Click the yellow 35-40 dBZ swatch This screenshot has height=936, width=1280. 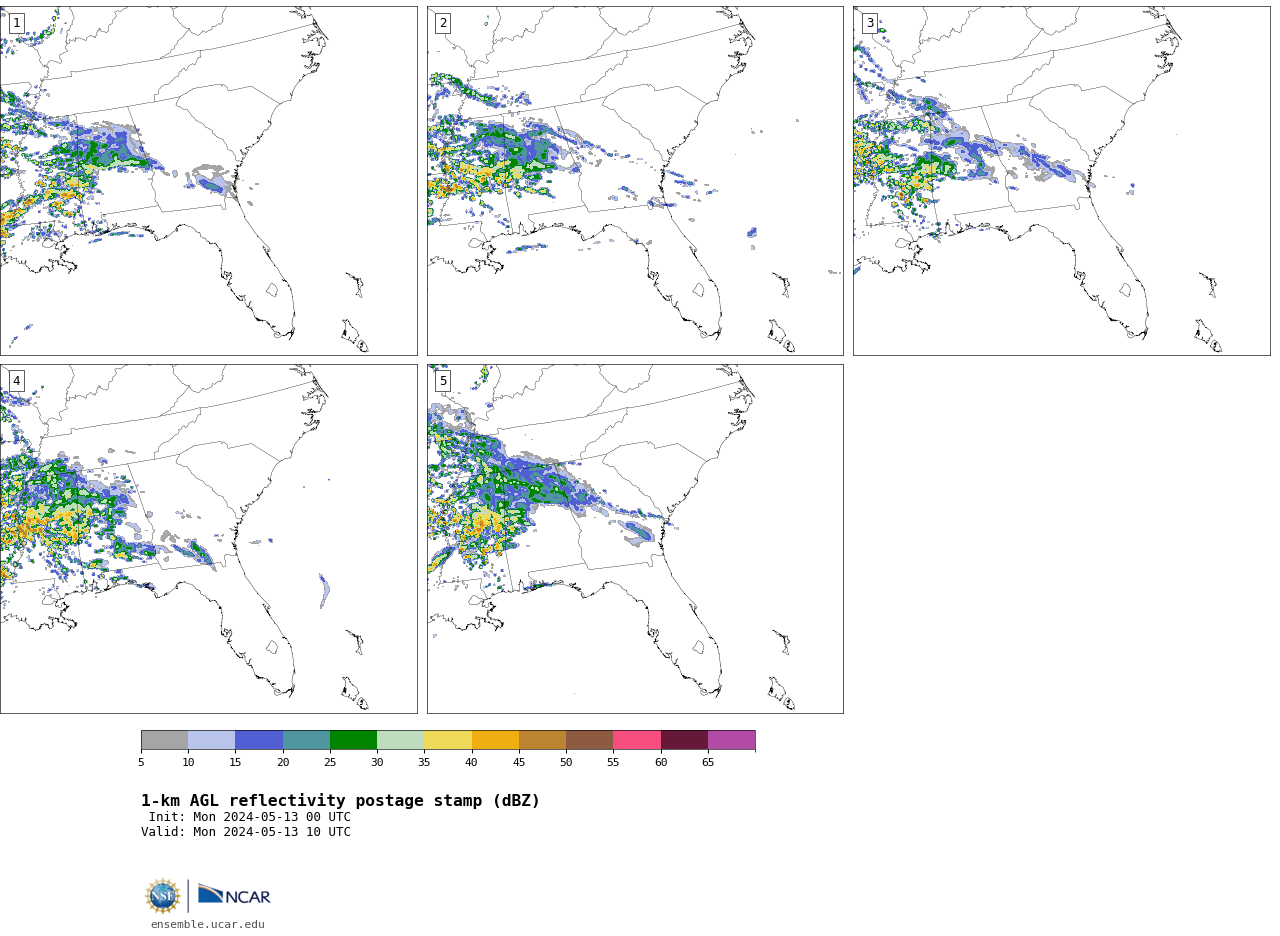[x=448, y=740]
